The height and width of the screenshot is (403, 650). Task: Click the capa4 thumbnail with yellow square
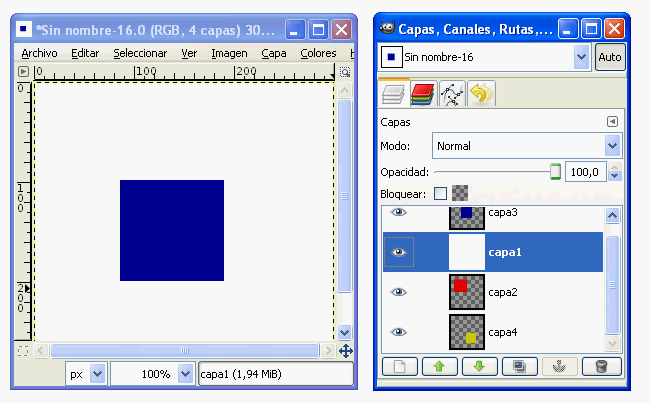click(x=467, y=332)
